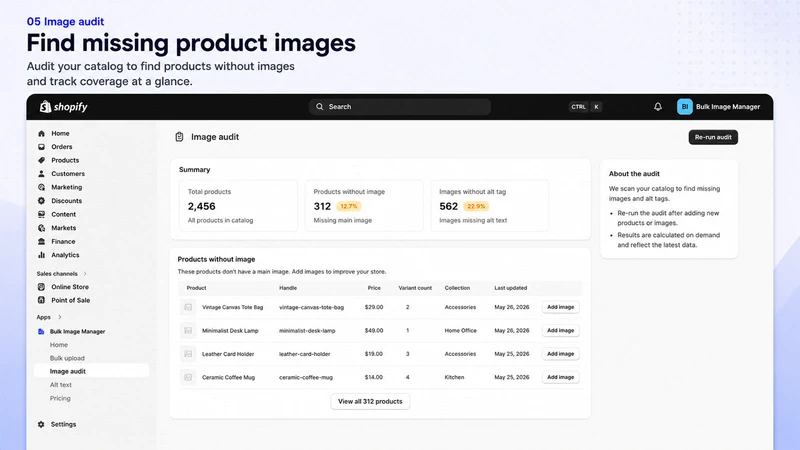Click the Image audit clipboard icon
The image size is (800, 450).
179,137
